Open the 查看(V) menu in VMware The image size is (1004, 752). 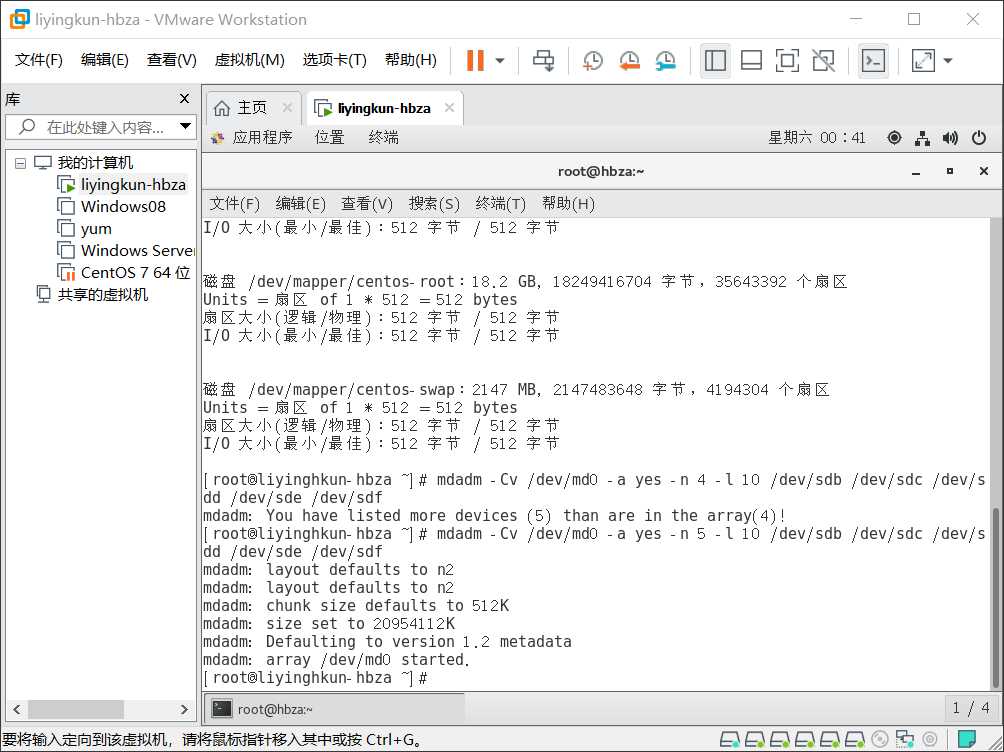pos(172,60)
